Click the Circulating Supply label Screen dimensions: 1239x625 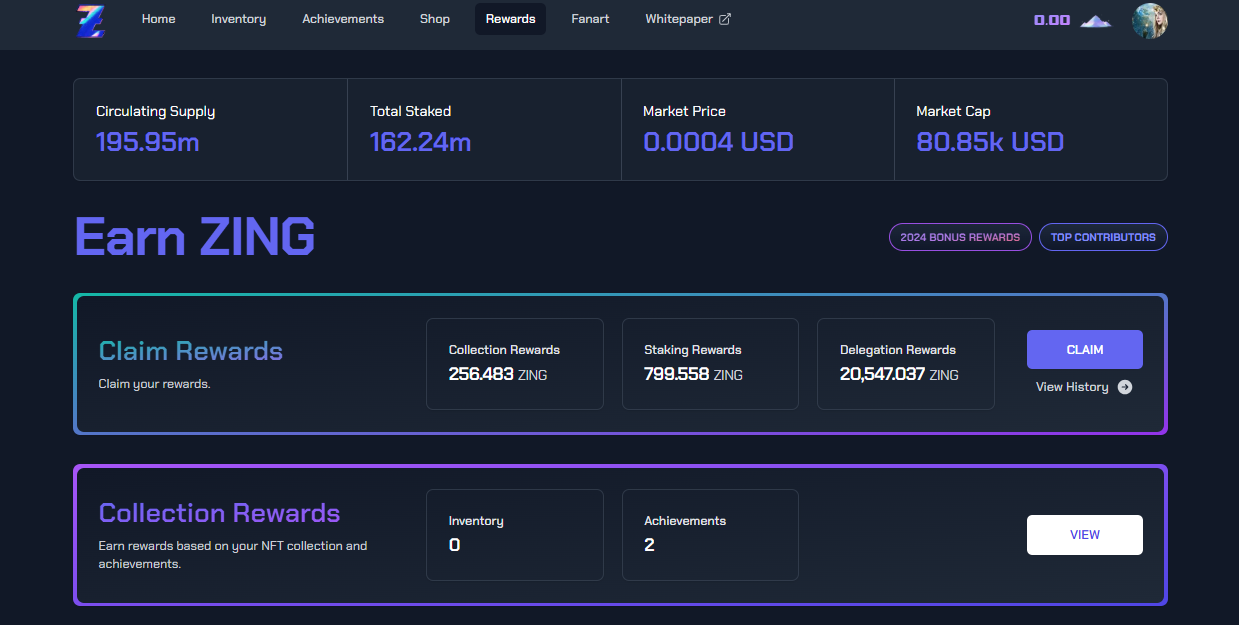[x=155, y=112]
